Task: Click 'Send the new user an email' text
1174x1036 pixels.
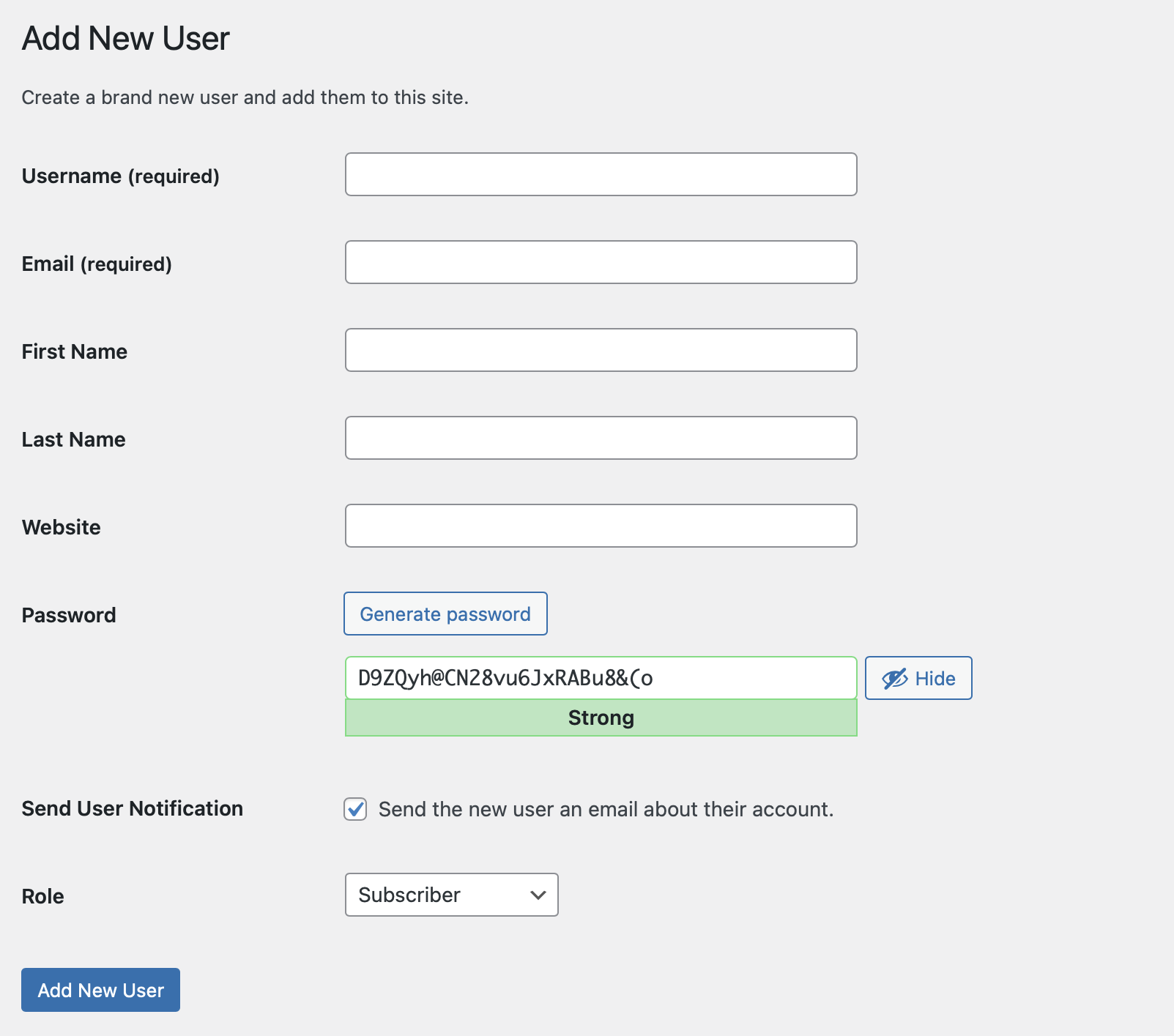Action: point(606,809)
